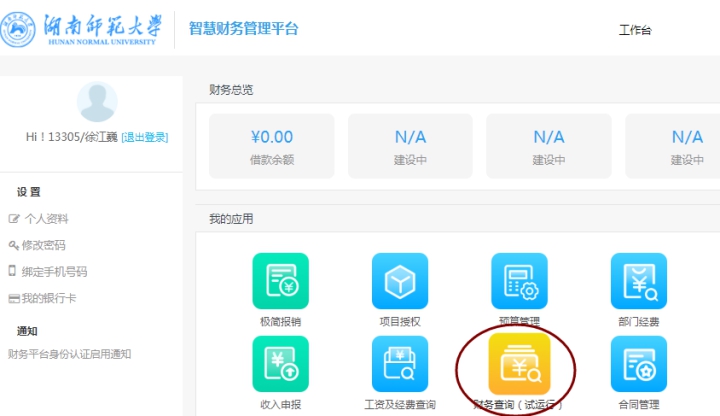Screen dimensions: 720x416
Task: Open the 预算管理 calculator icon
Action: pyautogui.click(x=519, y=281)
